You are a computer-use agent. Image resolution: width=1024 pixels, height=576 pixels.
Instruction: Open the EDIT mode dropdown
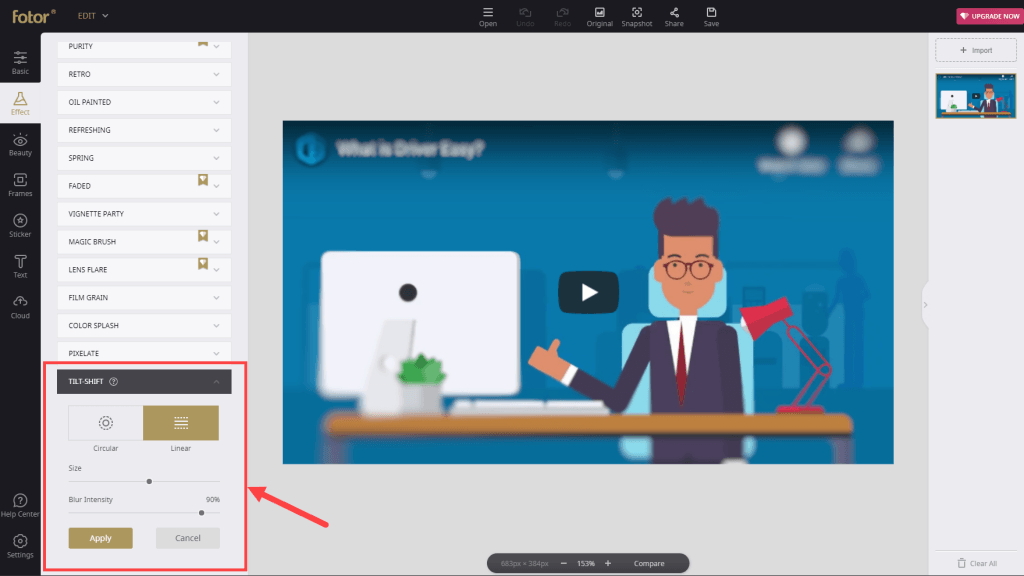tap(93, 16)
